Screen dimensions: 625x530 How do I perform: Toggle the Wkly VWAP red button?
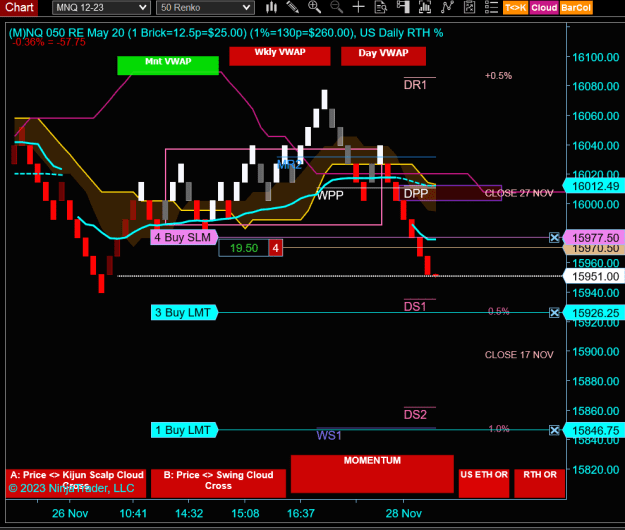[280, 56]
